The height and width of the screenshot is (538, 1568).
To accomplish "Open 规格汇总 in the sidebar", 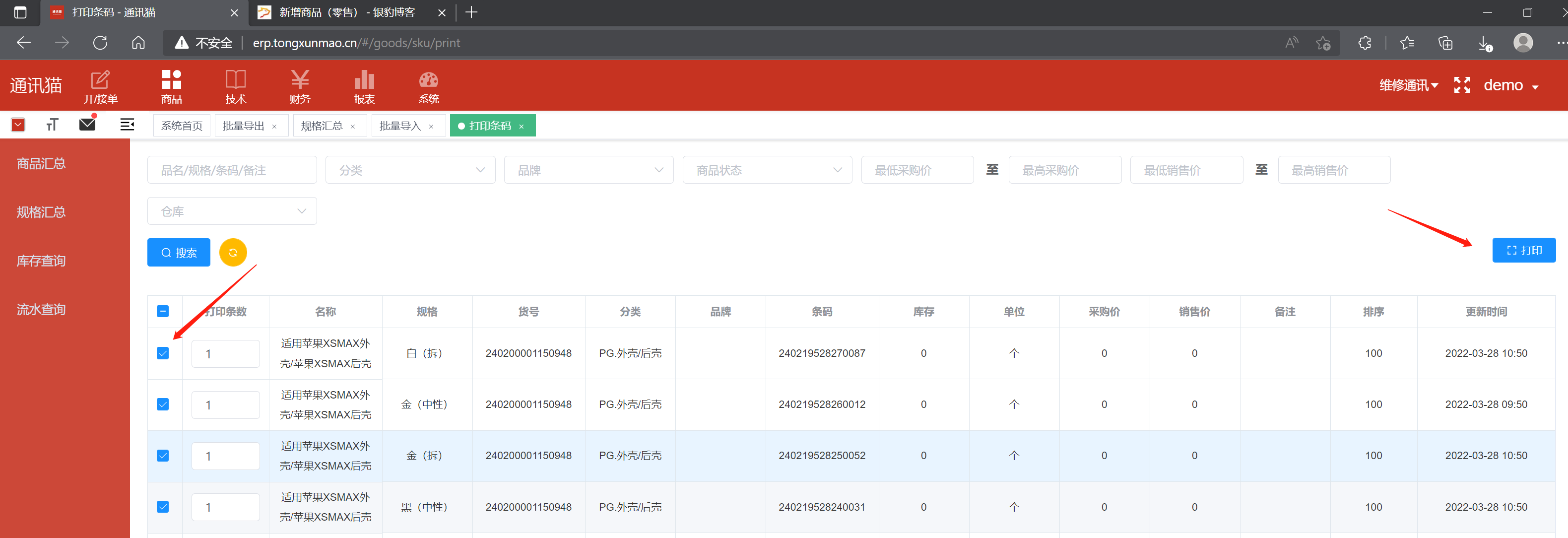I will pos(41,212).
